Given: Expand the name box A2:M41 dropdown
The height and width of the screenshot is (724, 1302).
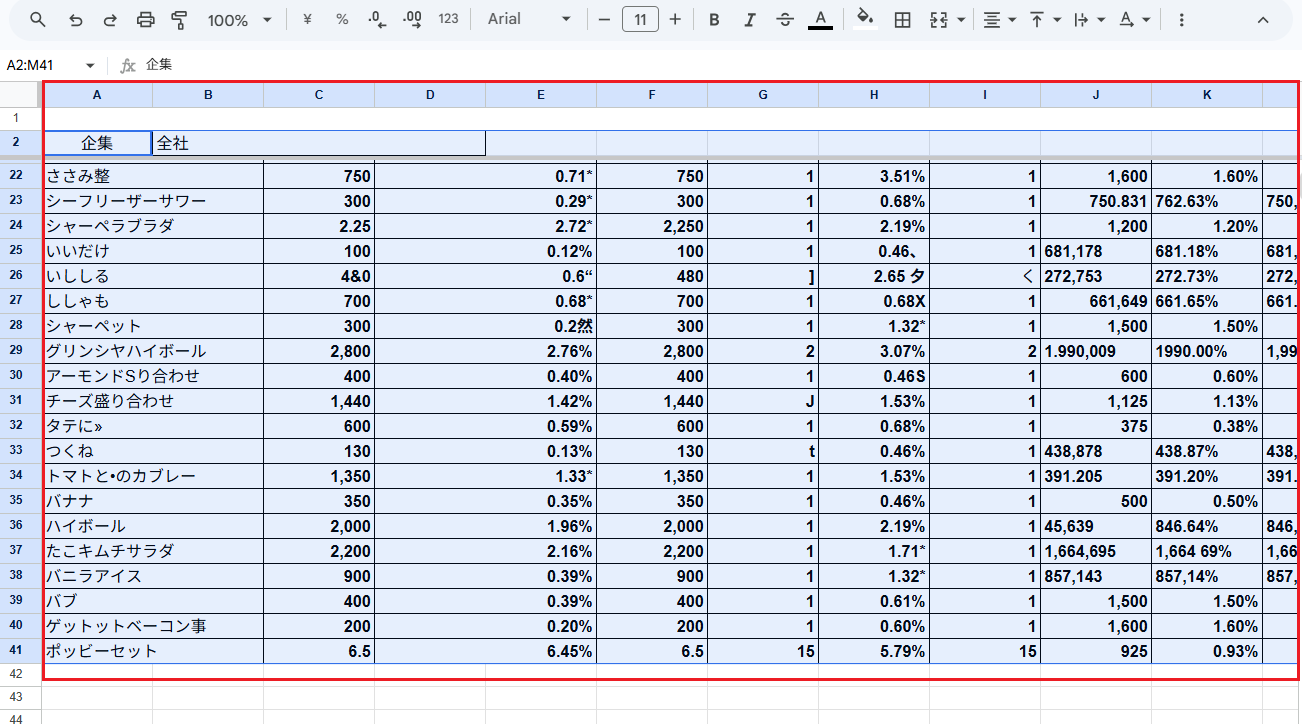Looking at the screenshot, I should point(90,65).
